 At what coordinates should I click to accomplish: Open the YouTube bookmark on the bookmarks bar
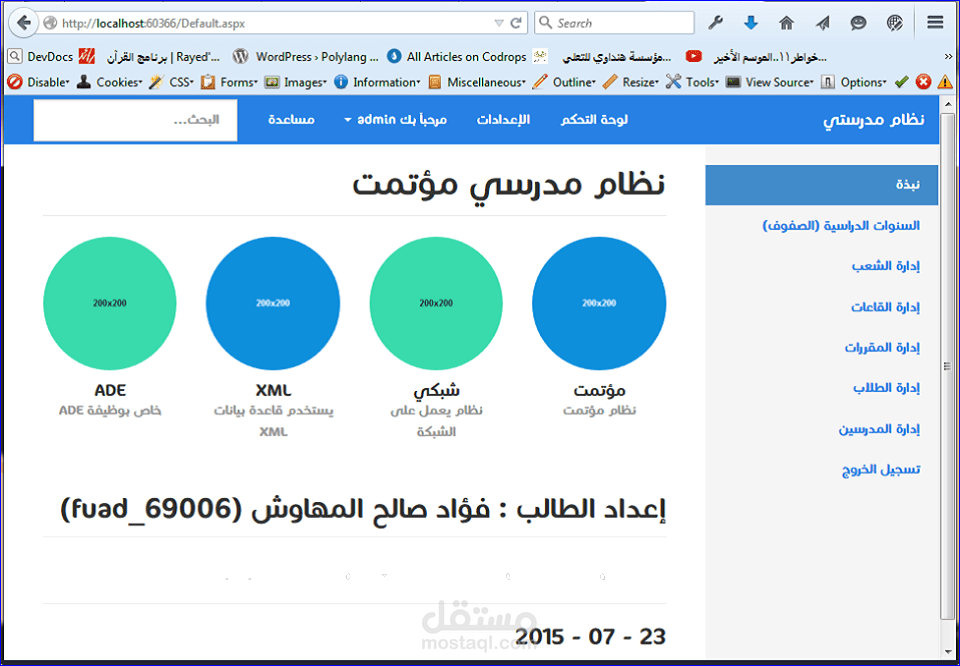pos(694,57)
